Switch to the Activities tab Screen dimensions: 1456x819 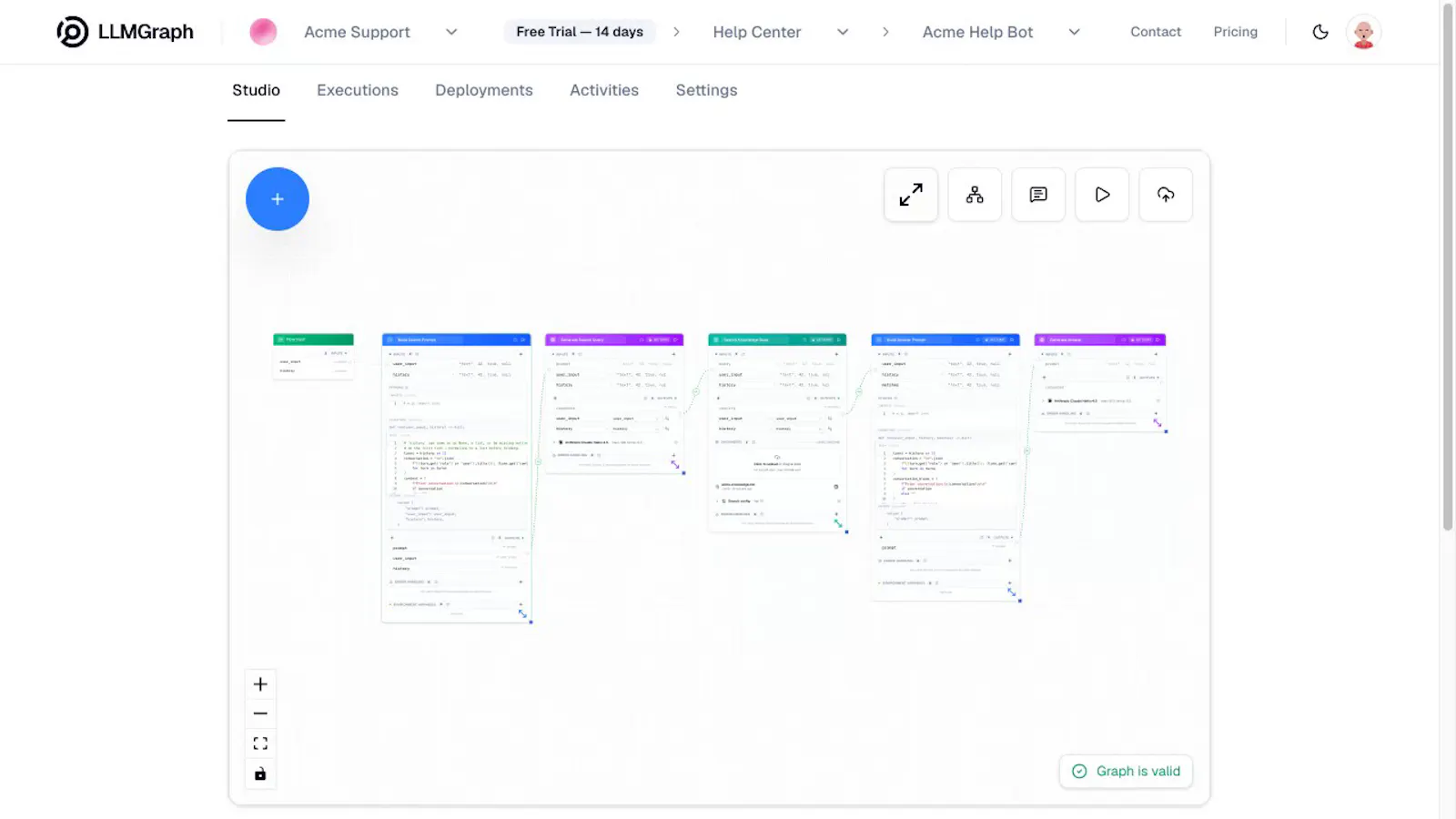coord(604,90)
